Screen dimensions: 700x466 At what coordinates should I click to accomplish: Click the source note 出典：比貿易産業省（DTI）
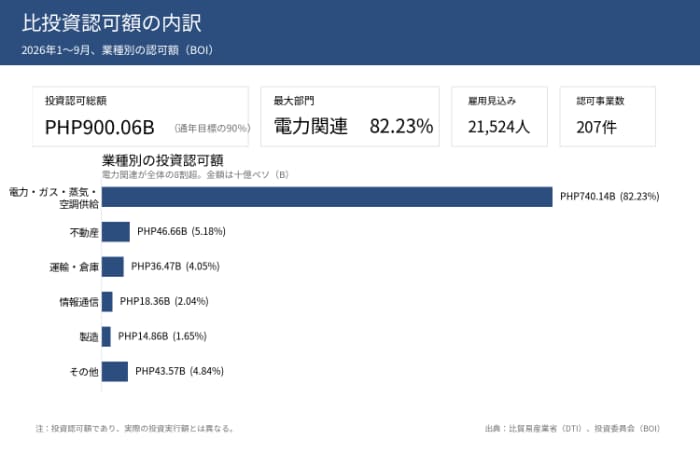(x=572, y=429)
